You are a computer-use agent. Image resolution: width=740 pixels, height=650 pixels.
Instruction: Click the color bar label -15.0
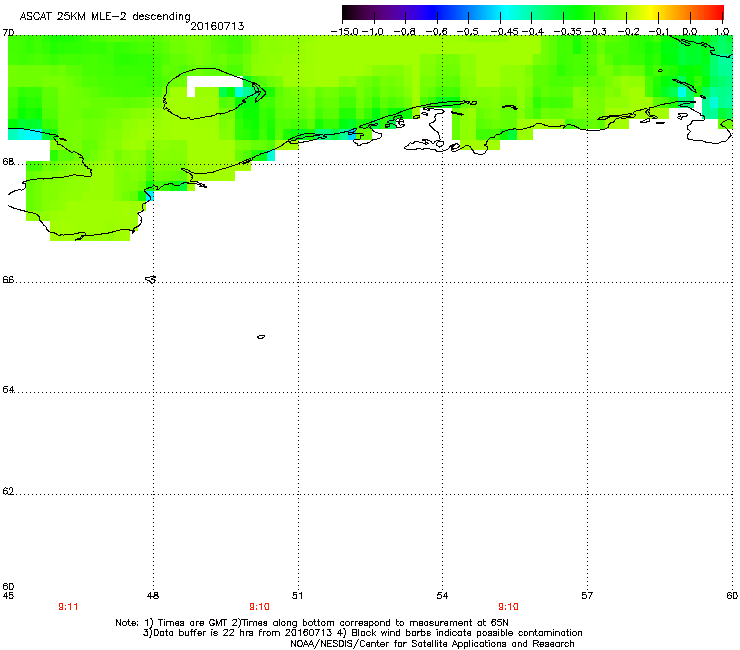click(345, 32)
